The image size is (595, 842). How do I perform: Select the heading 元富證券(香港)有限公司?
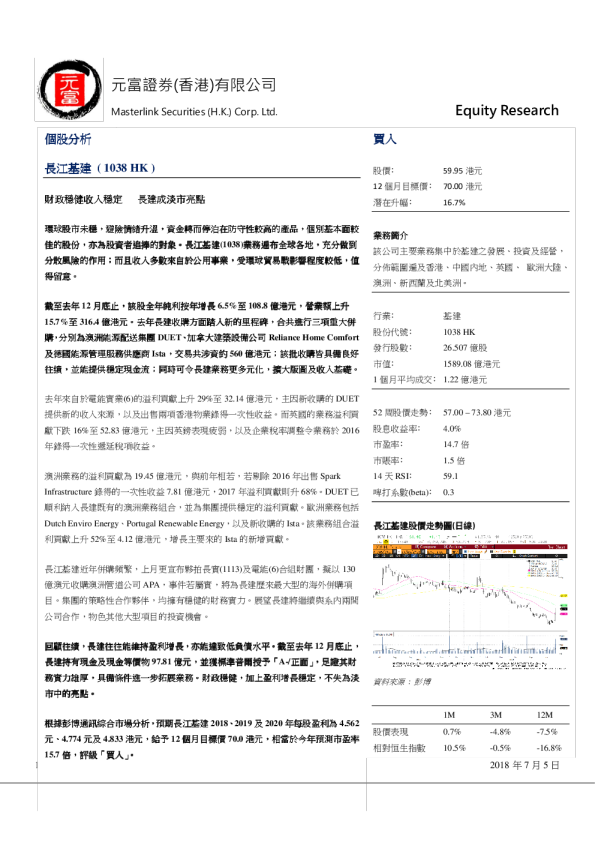[x=194, y=85]
